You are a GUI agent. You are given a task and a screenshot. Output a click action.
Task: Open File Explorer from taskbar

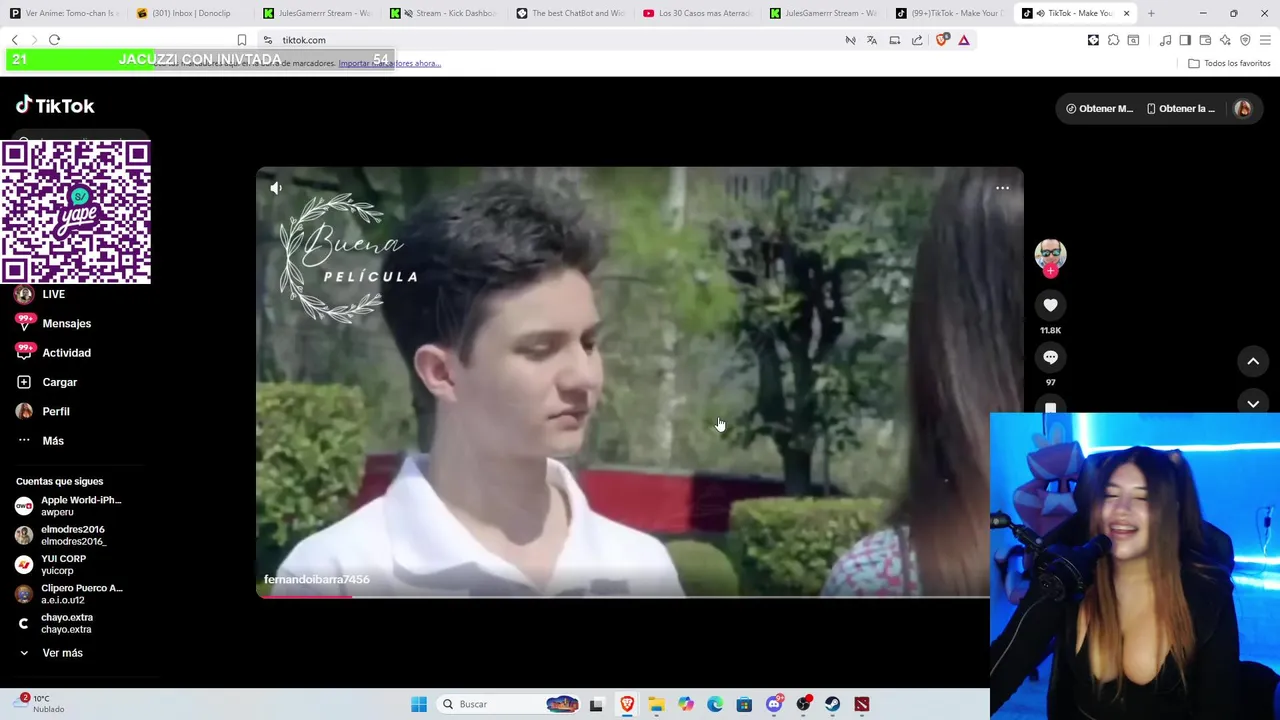point(656,704)
